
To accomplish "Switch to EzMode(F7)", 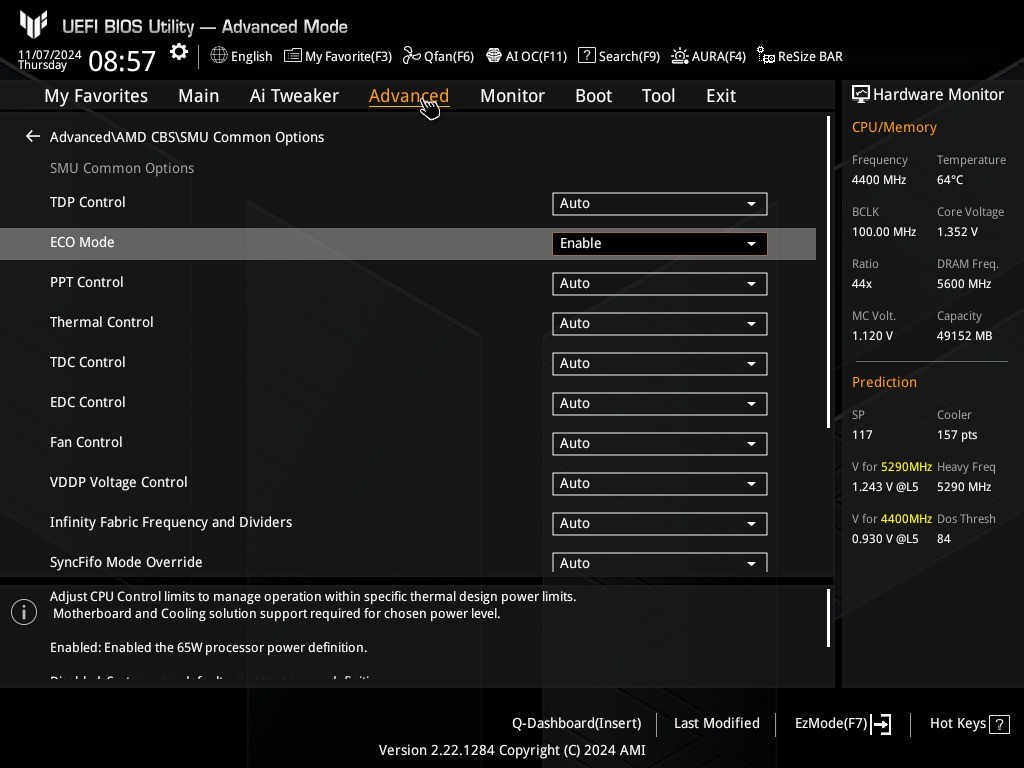I will coord(842,724).
